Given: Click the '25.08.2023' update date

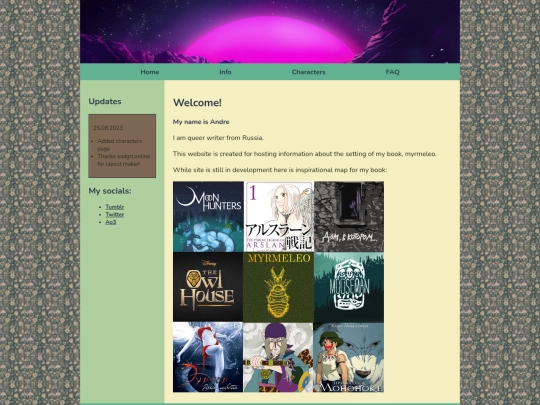Looking at the screenshot, I should click(x=108, y=128).
